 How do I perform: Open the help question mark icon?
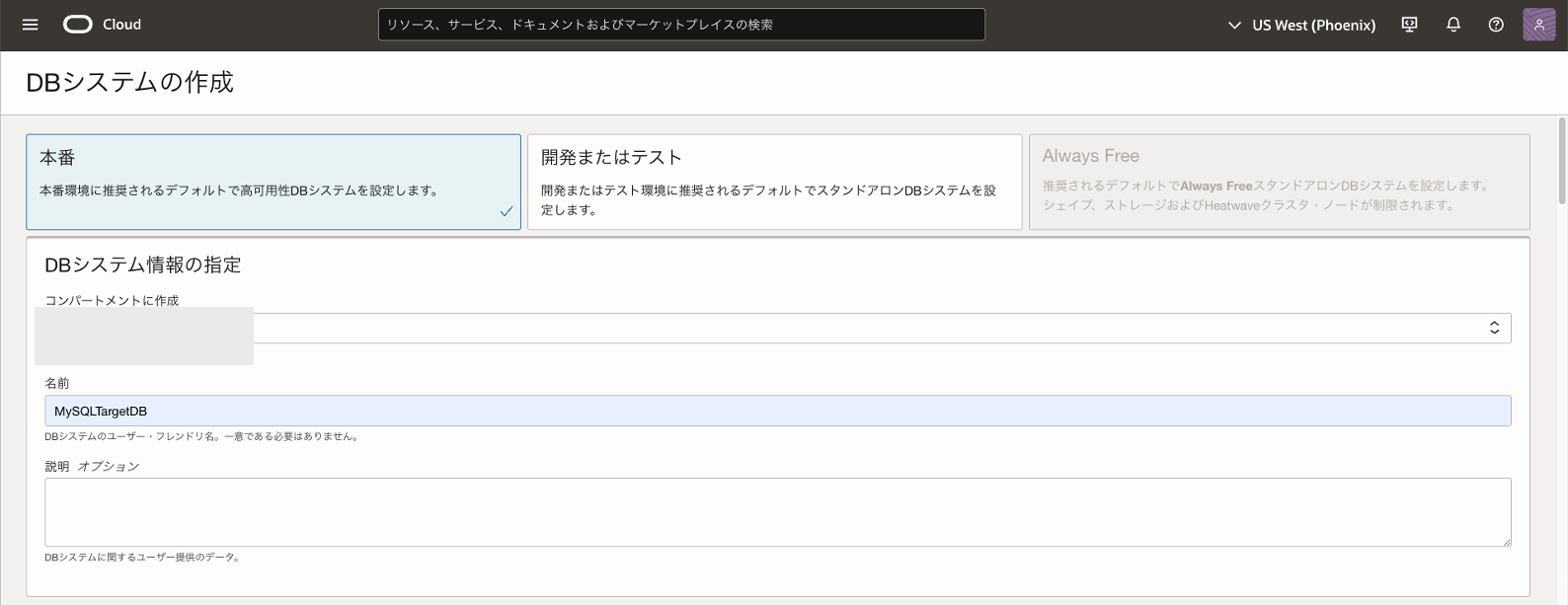1496,25
